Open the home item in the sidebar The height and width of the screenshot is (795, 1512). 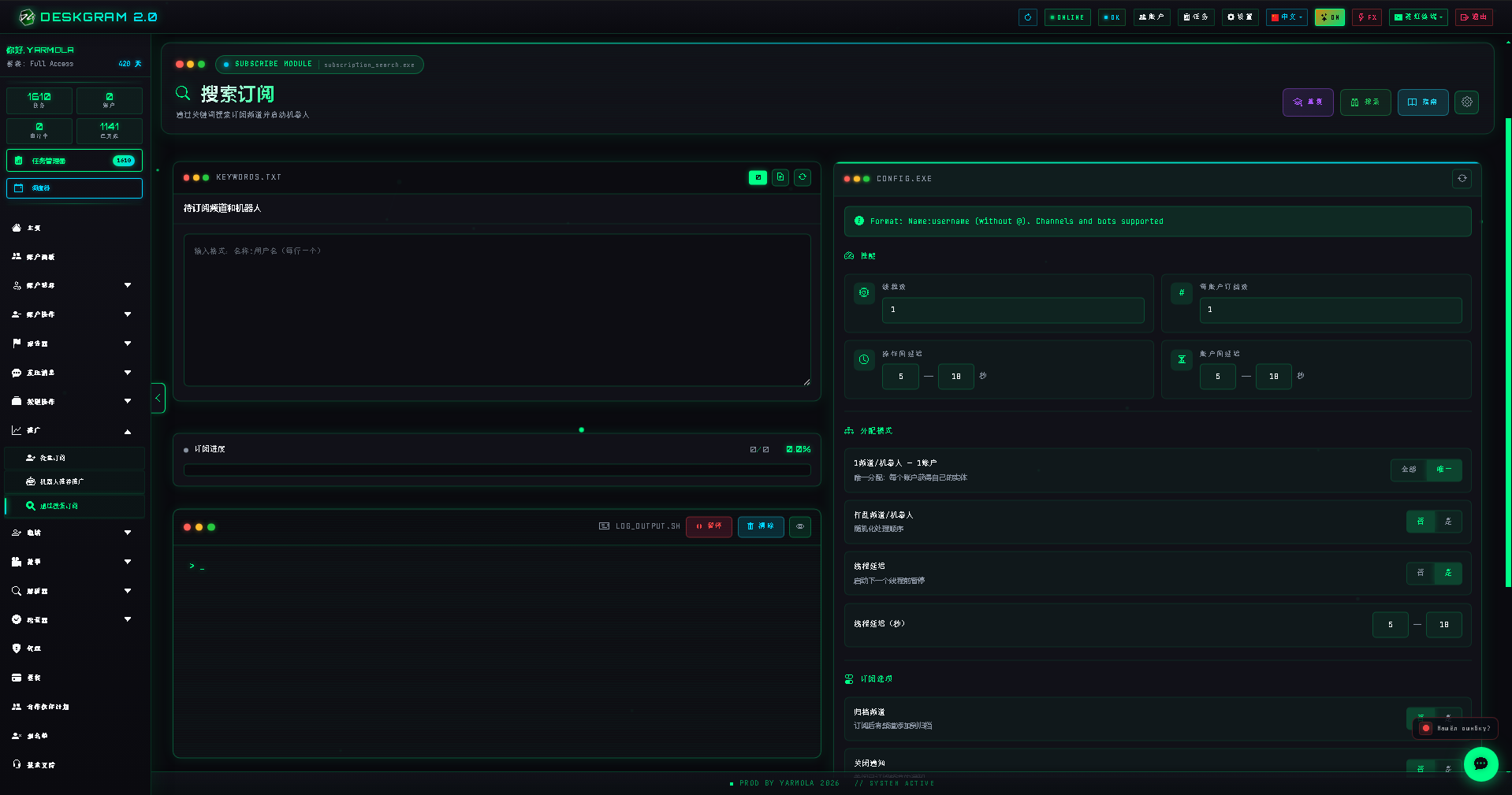(x=75, y=228)
